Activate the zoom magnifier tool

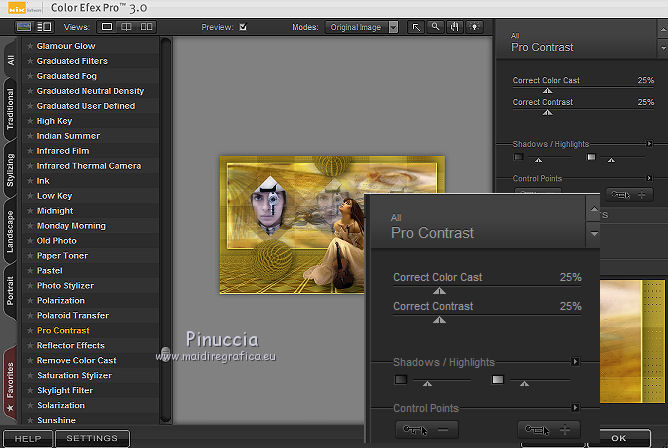[436, 27]
